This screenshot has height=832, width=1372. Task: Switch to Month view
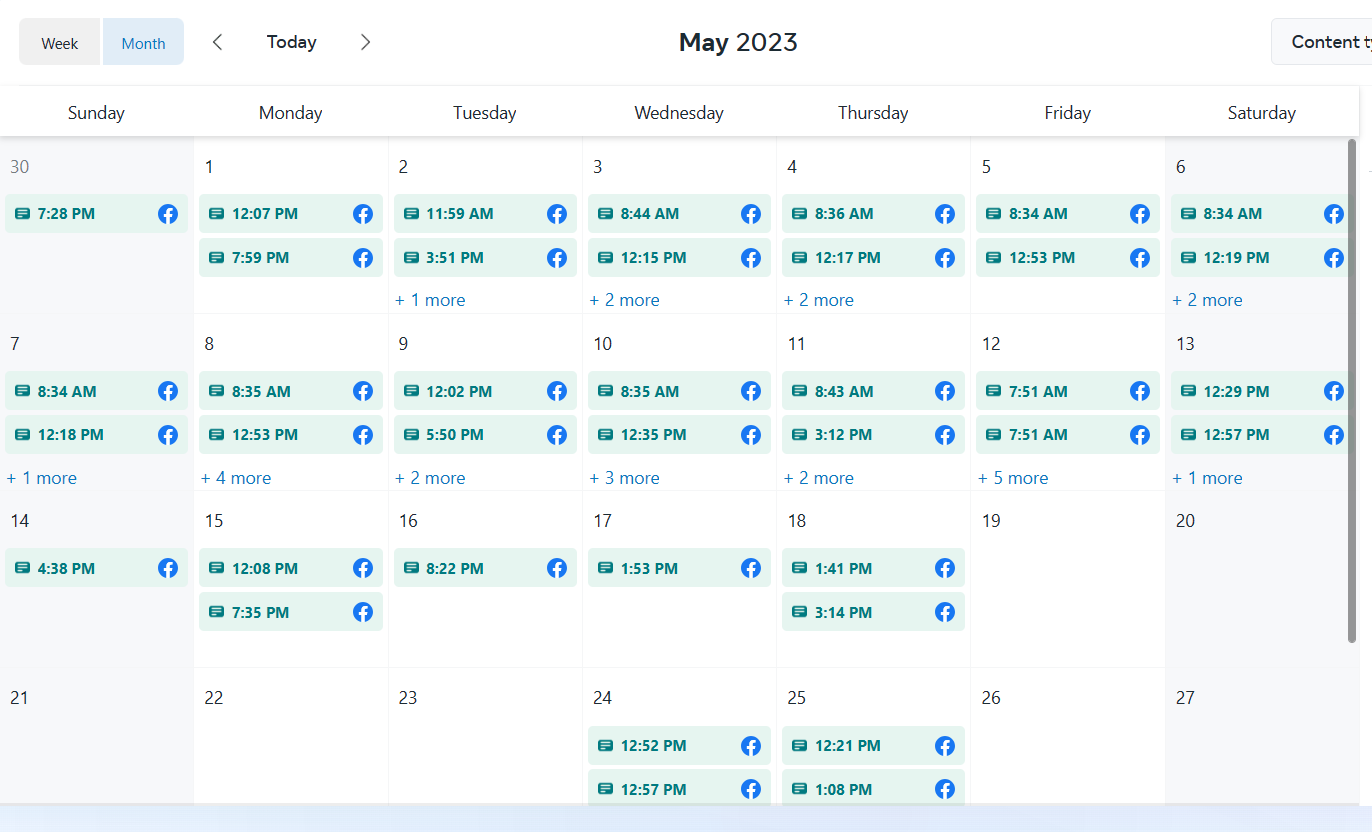(143, 43)
